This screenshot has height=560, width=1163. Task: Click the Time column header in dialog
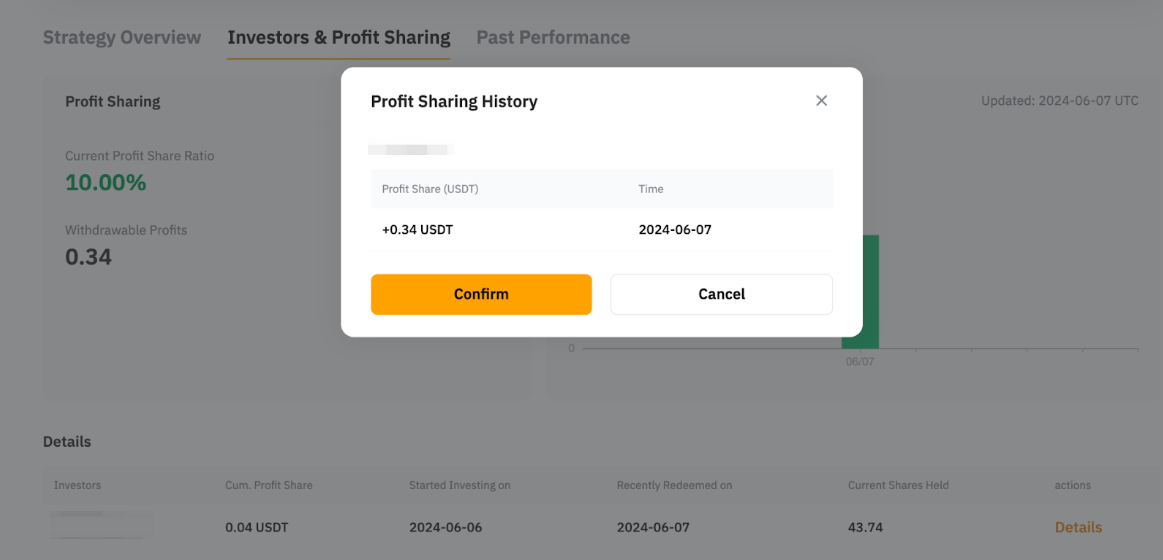coord(651,189)
